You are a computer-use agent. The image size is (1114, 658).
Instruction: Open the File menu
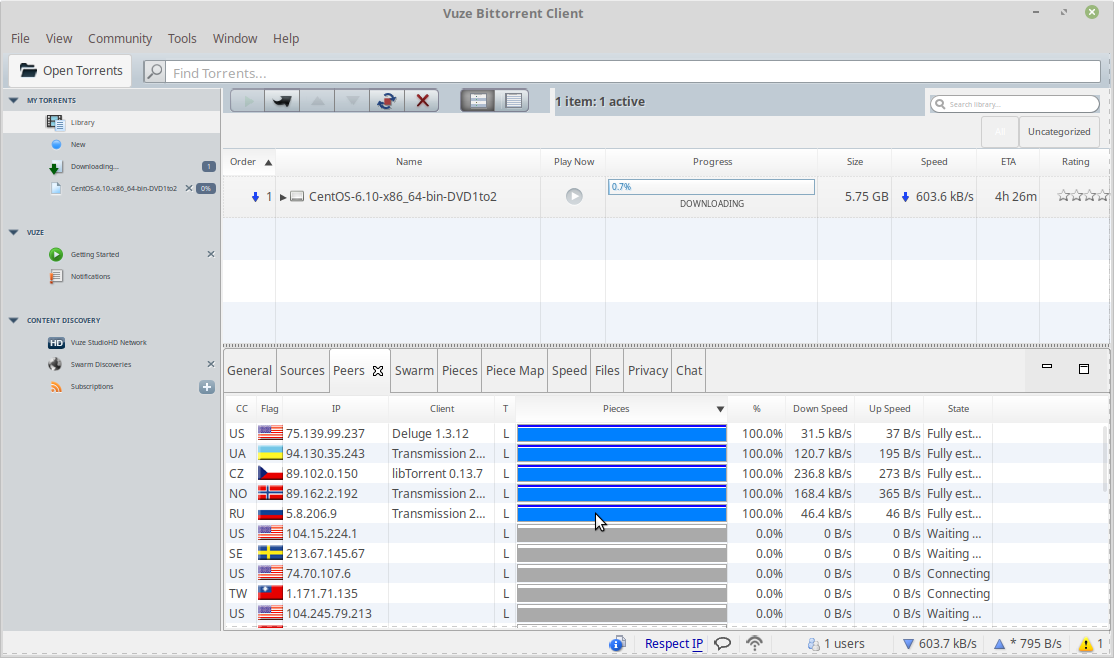(x=20, y=38)
